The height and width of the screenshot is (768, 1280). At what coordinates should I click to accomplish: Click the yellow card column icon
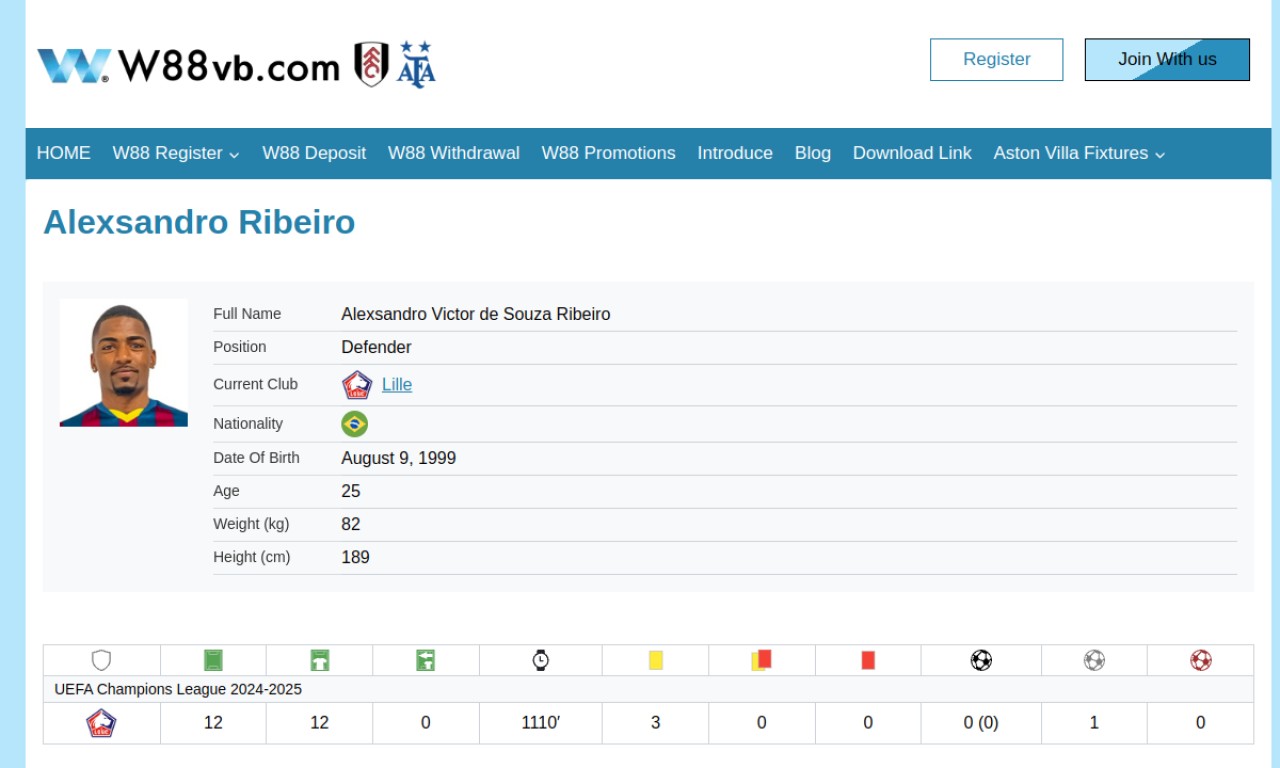655,660
